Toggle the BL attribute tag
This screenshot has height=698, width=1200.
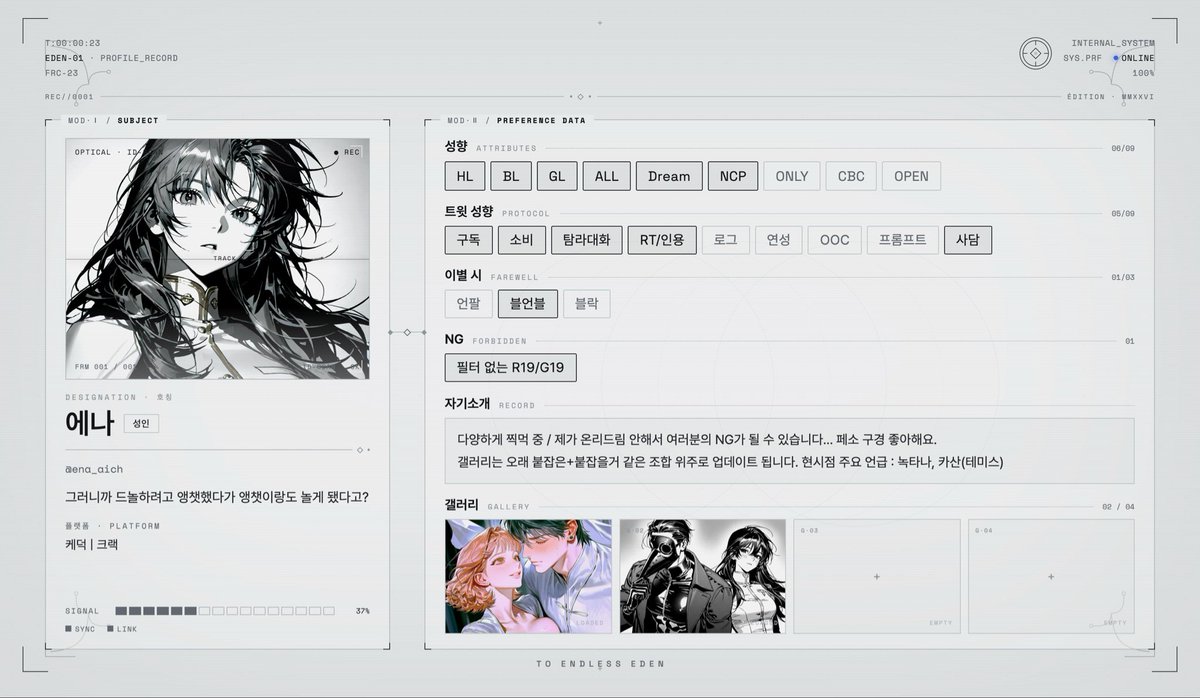(510, 176)
